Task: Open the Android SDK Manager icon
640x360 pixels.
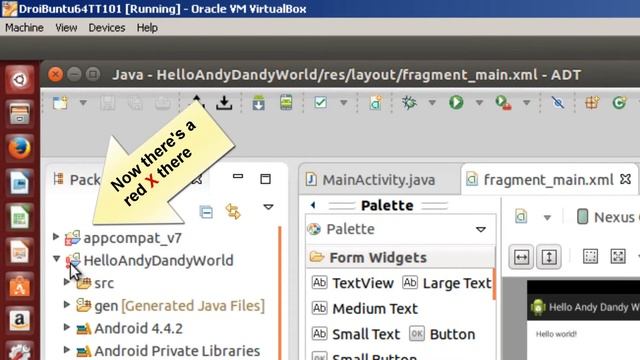Action: (x=258, y=103)
